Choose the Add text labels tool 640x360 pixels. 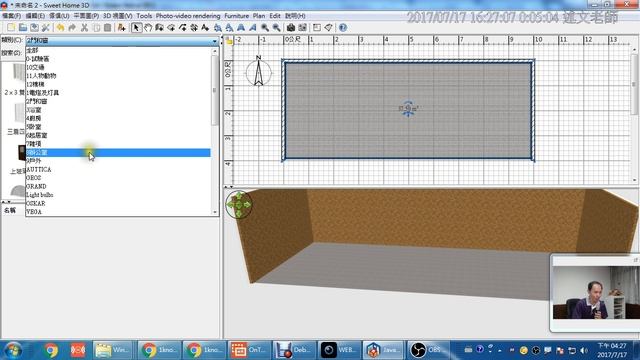(205, 28)
